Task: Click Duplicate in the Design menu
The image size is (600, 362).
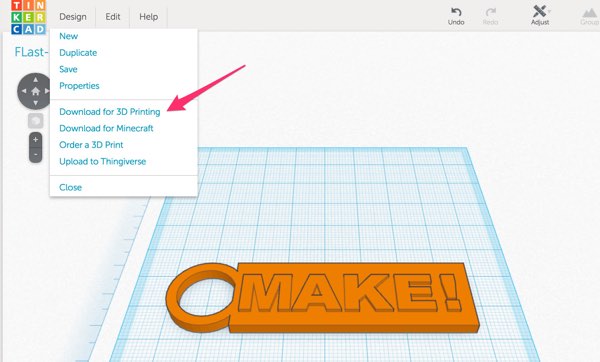Action: coord(78,53)
